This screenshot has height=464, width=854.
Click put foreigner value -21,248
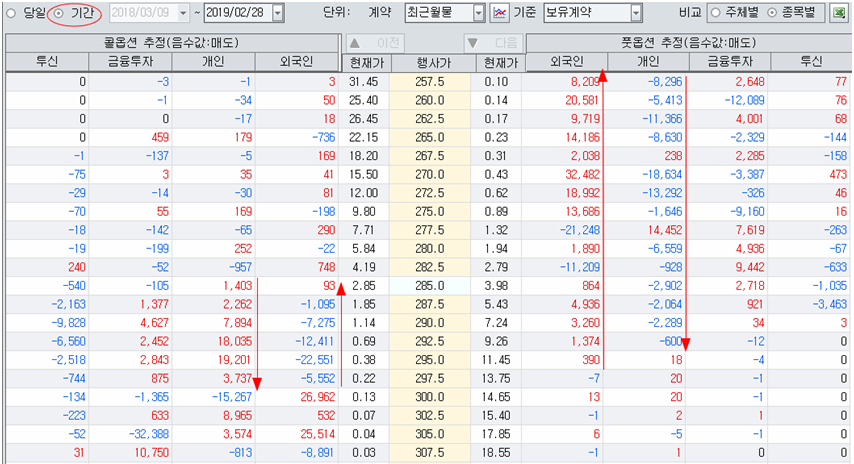click(x=580, y=230)
